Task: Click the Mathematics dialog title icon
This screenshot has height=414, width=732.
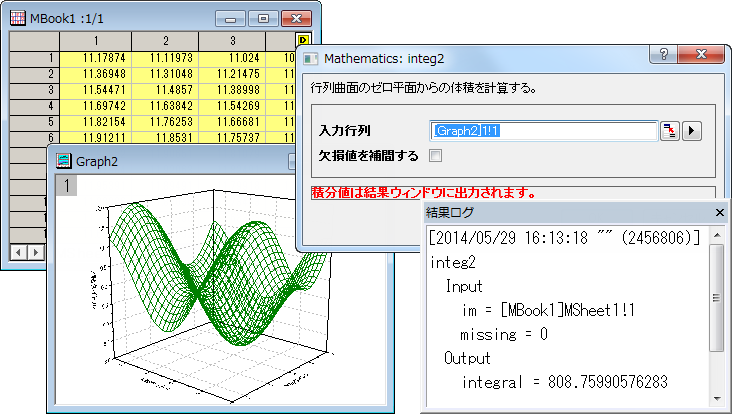Action: (x=311, y=61)
